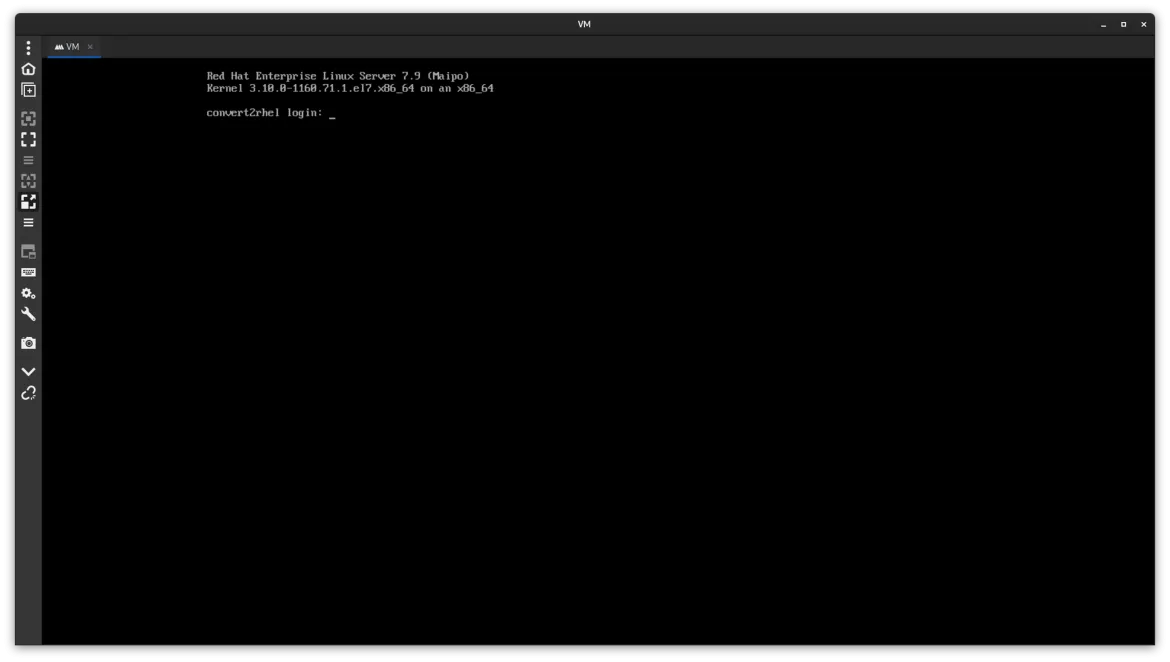Open the upper hamburger menu in the sidebar

[x=28, y=160]
